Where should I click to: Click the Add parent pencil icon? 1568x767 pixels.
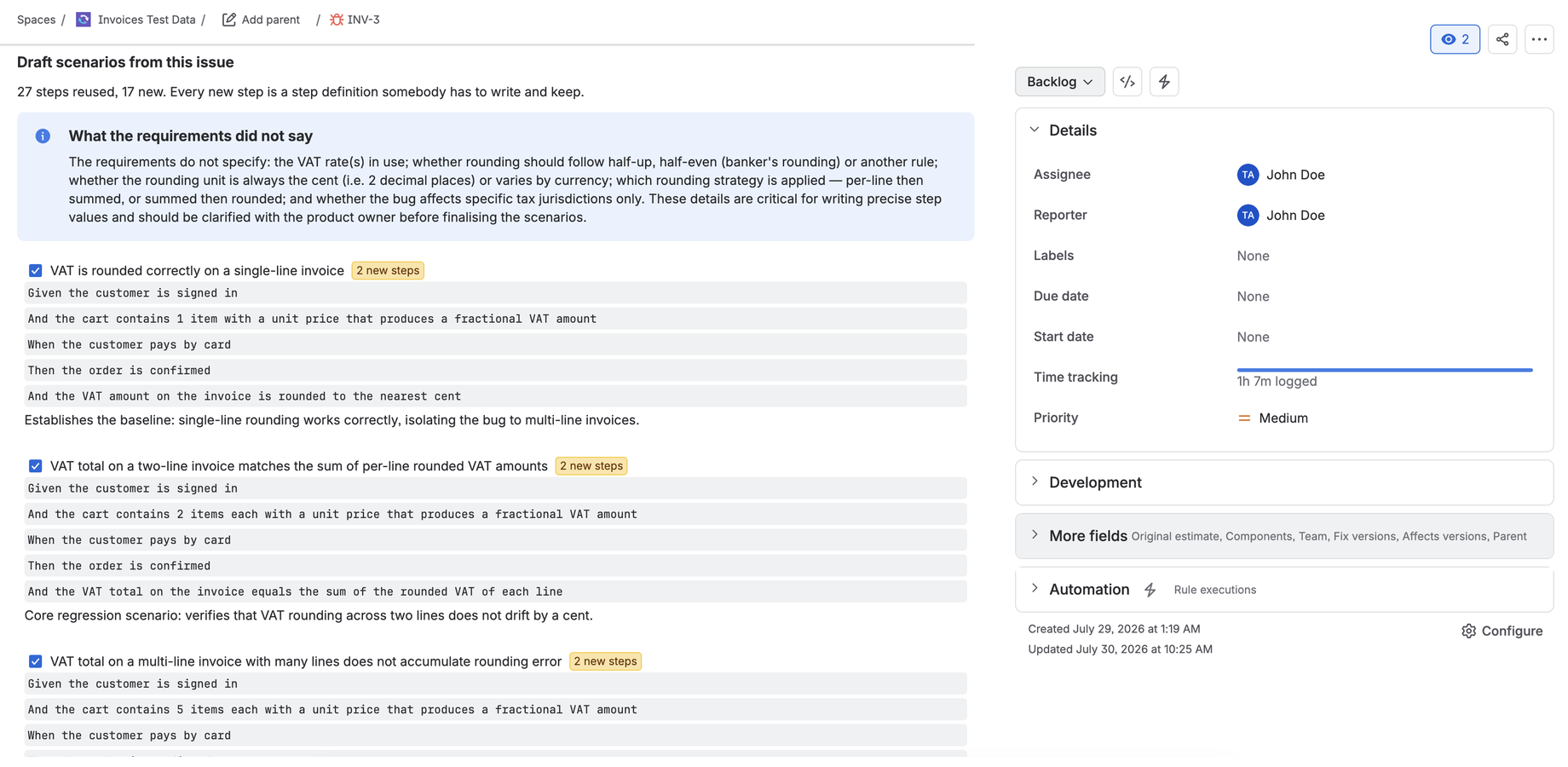click(x=229, y=20)
